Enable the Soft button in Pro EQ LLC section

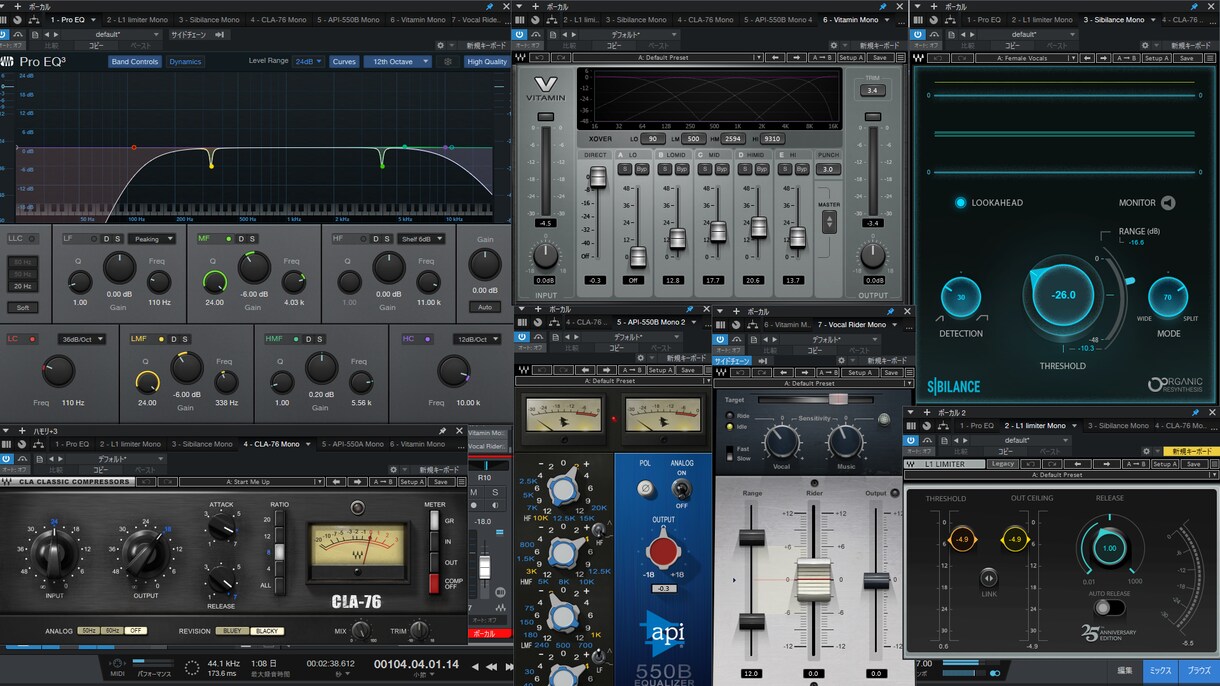click(22, 308)
